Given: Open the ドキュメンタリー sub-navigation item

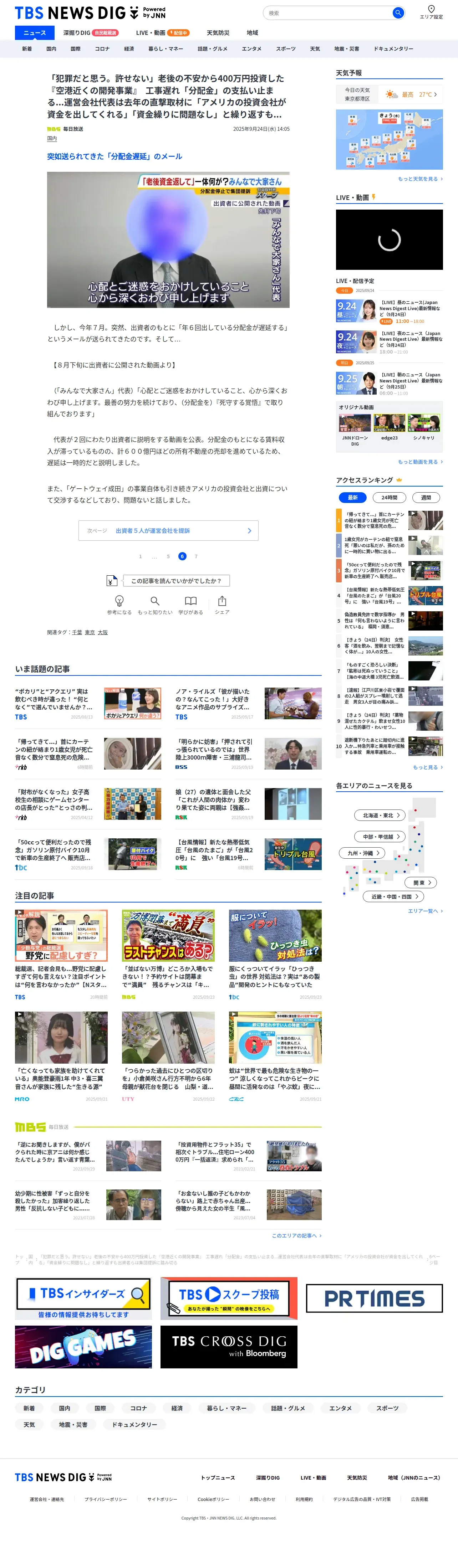Looking at the screenshot, I should click(x=393, y=49).
